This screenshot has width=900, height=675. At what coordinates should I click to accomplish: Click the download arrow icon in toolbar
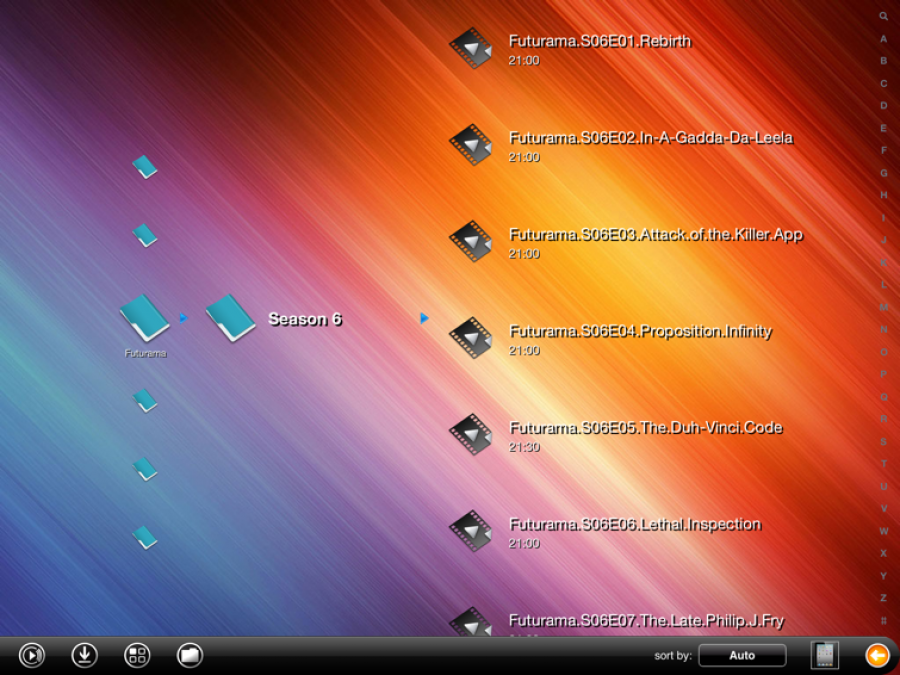(x=84, y=655)
